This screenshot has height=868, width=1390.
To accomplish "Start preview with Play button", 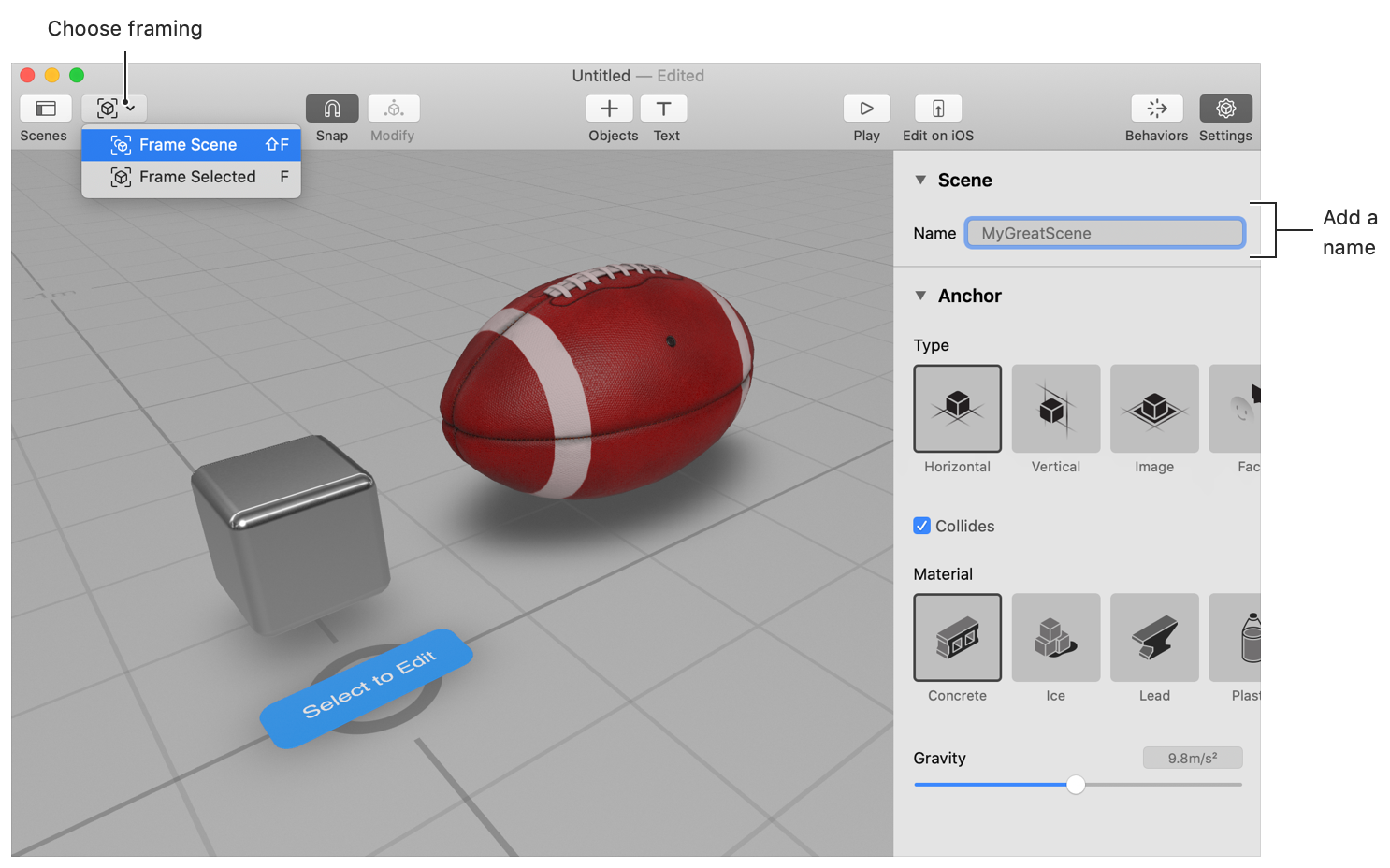I will [867, 108].
